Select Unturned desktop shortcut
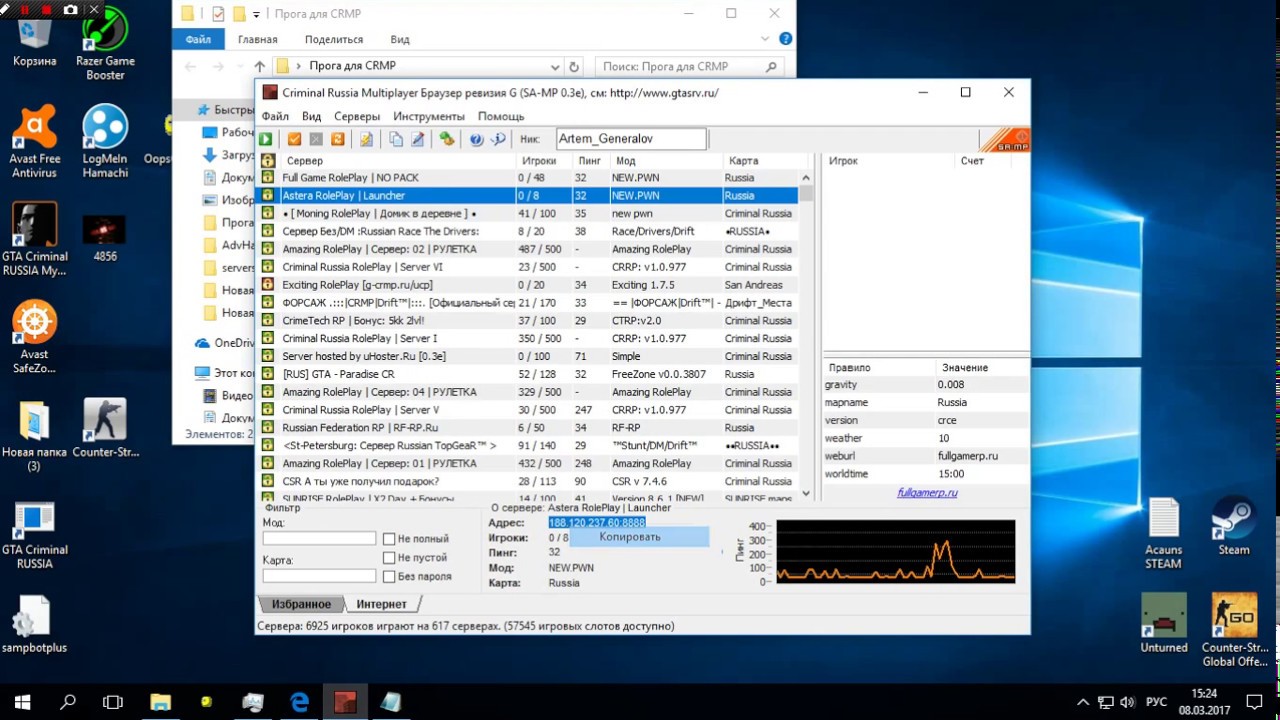 [x=1164, y=622]
